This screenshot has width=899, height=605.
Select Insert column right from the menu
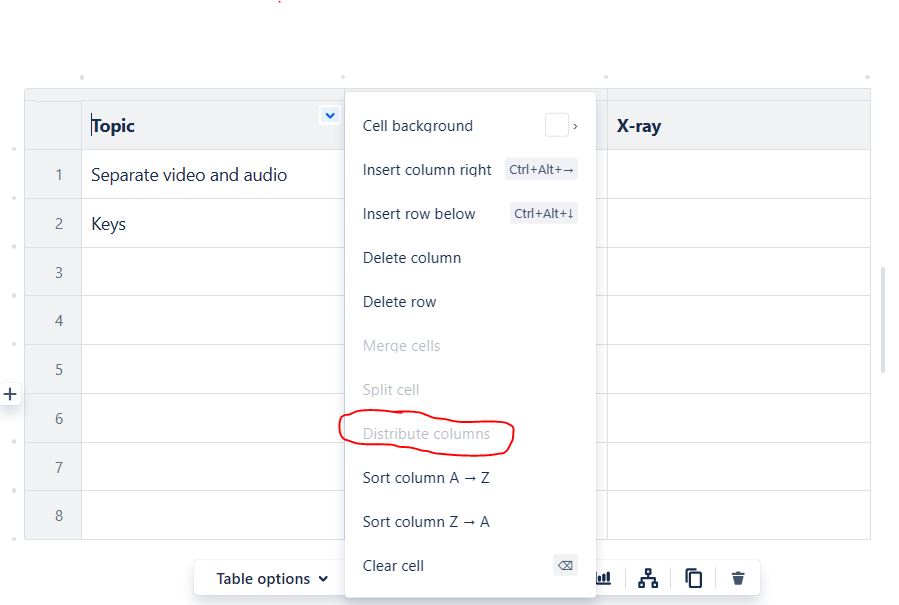tap(426, 169)
